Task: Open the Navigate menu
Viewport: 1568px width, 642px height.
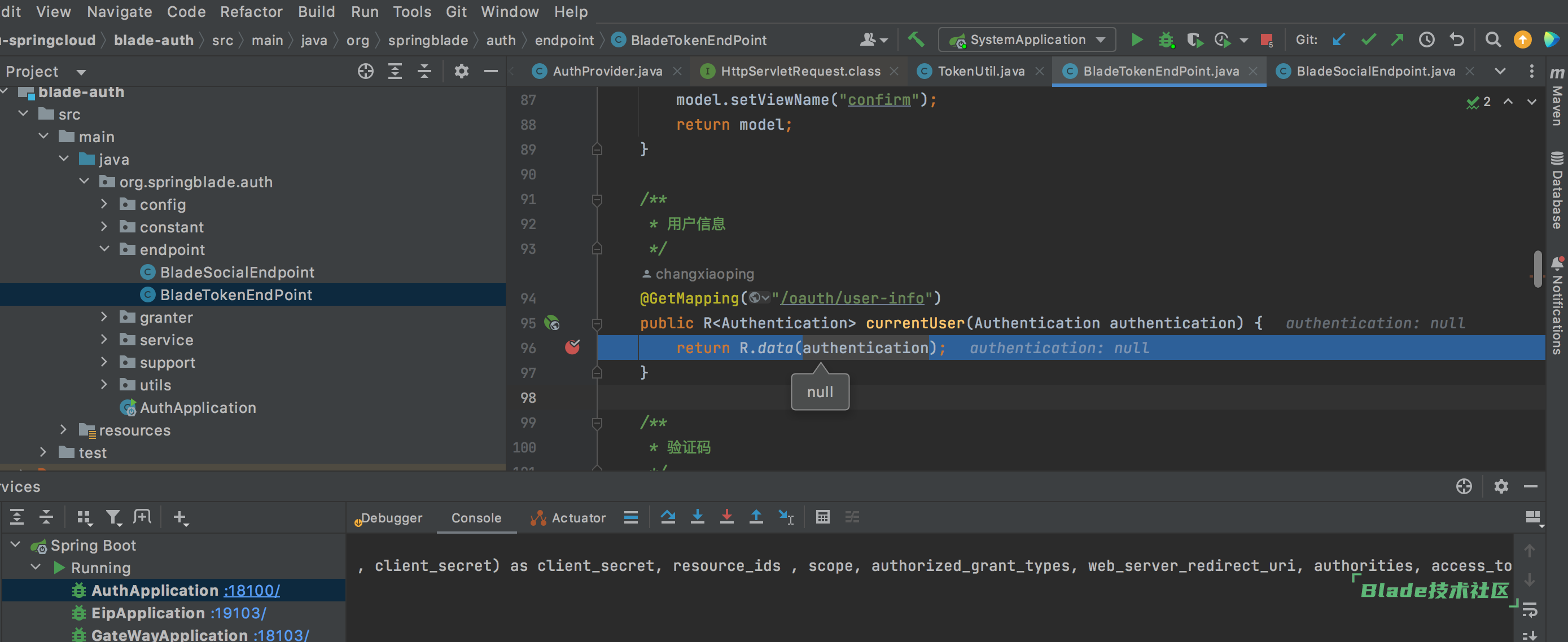Action: [x=119, y=11]
